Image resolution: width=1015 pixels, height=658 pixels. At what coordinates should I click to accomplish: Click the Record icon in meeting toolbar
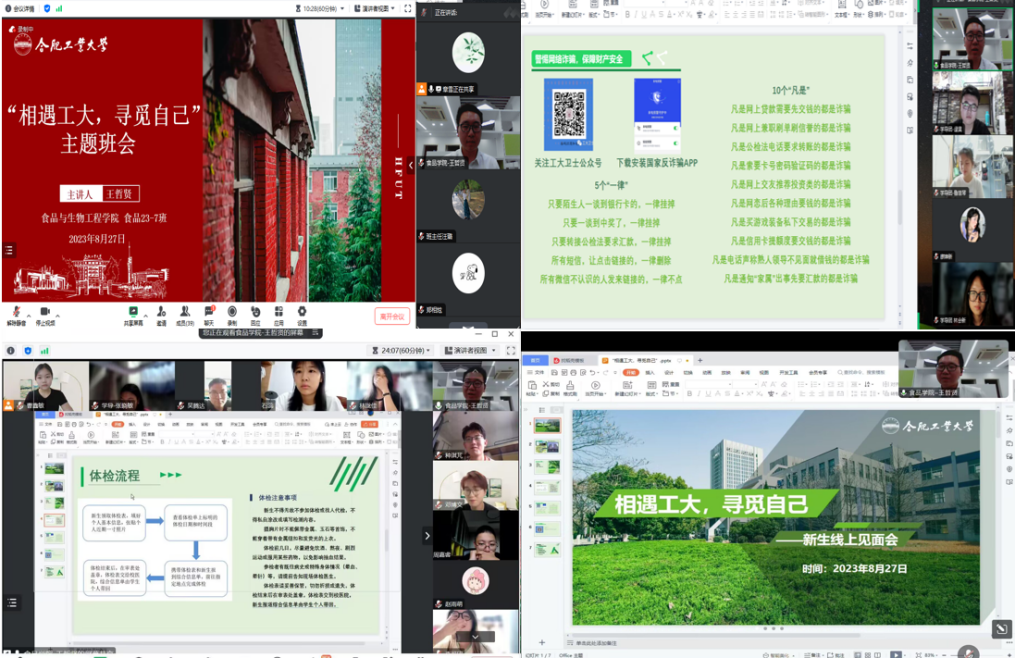click(x=232, y=311)
